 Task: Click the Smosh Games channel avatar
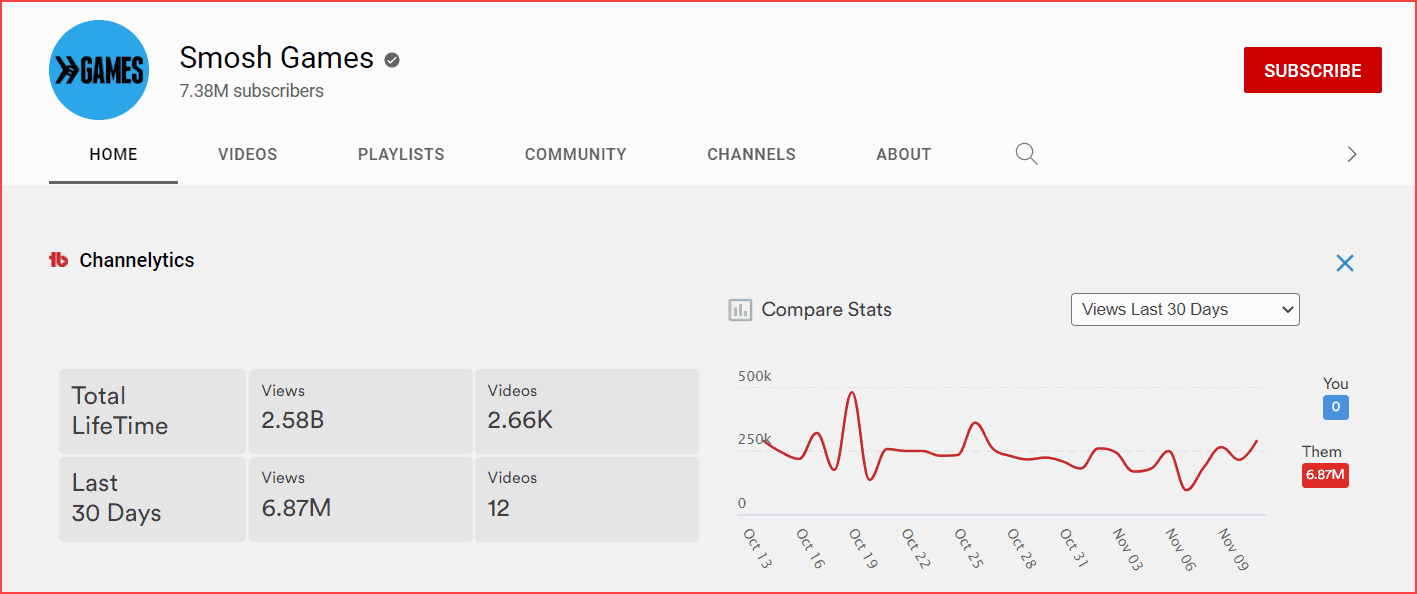tap(99, 70)
